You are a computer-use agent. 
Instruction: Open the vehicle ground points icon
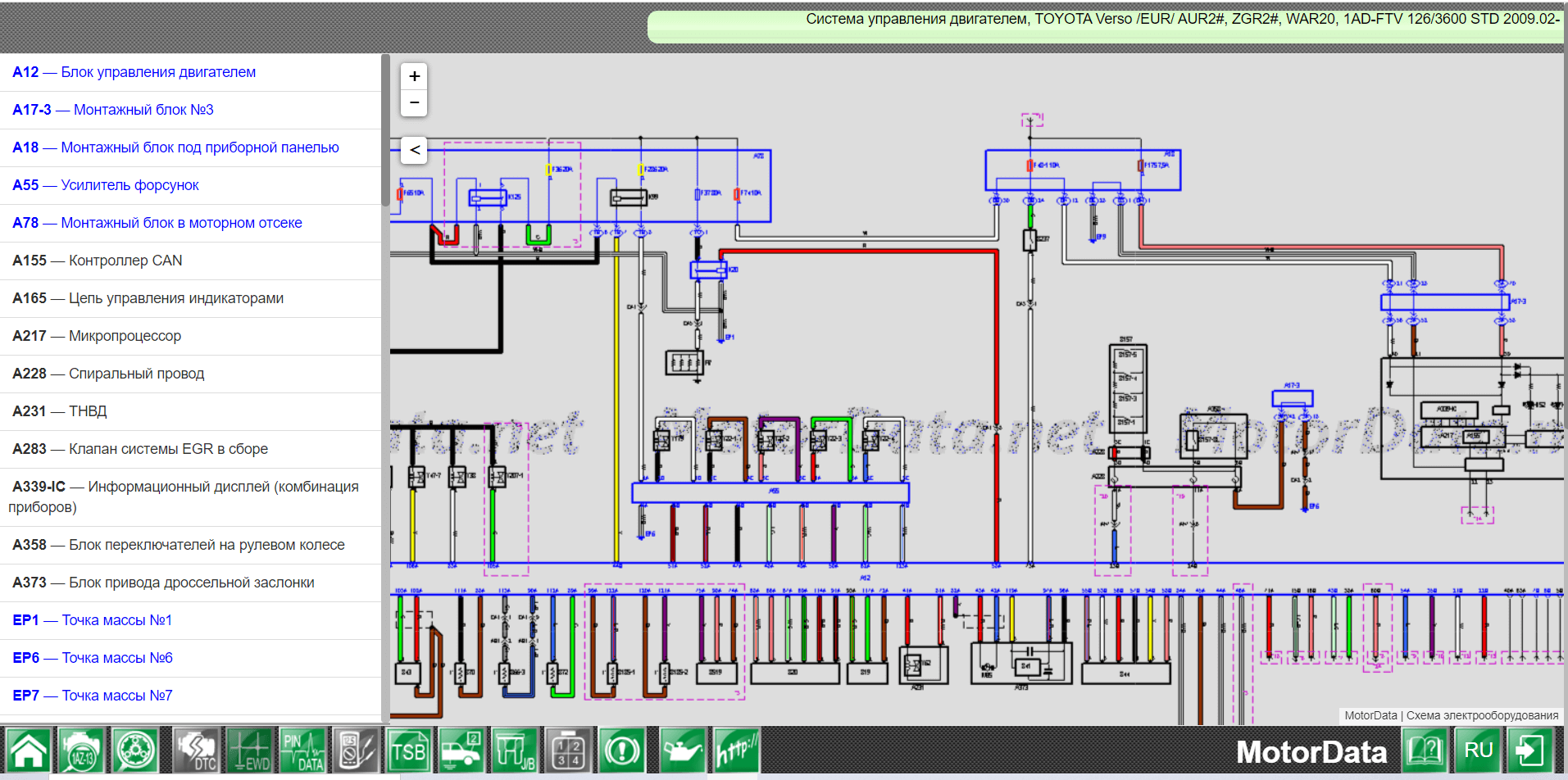[x=461, y=751]
